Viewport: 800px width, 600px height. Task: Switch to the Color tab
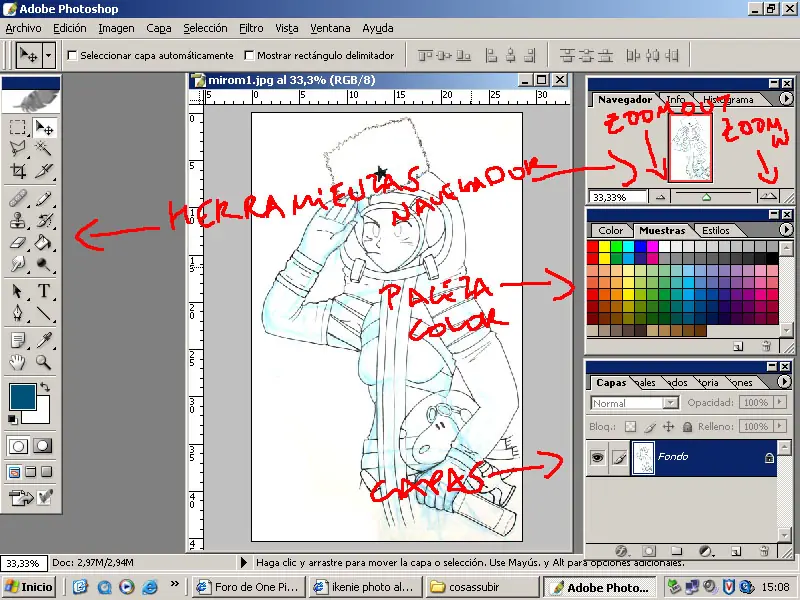point(610,230)
